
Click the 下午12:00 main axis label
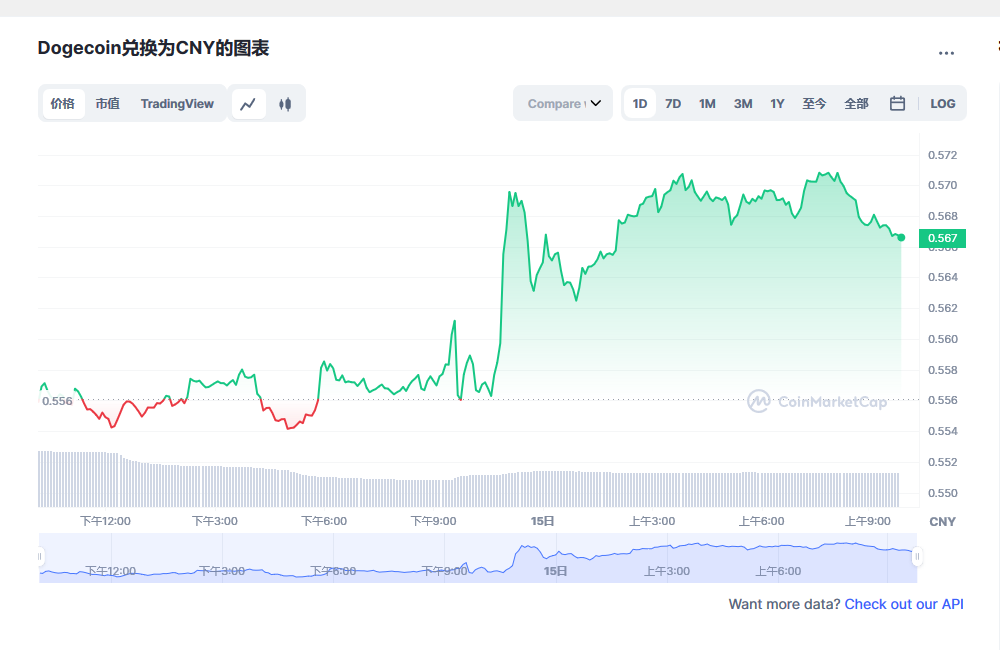tap(105, 521)
